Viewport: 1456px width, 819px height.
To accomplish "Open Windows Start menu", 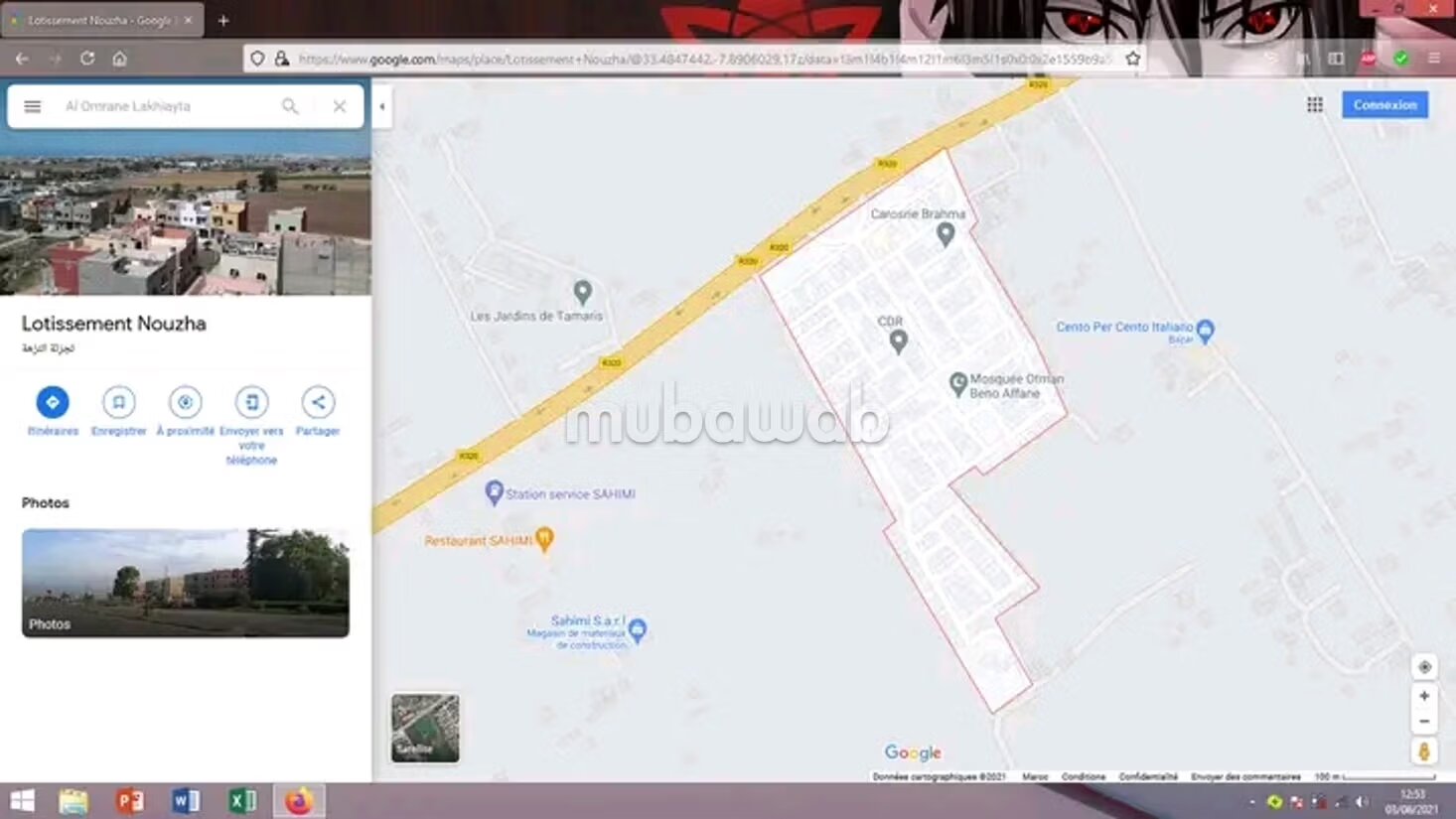I will coord(22,801).
